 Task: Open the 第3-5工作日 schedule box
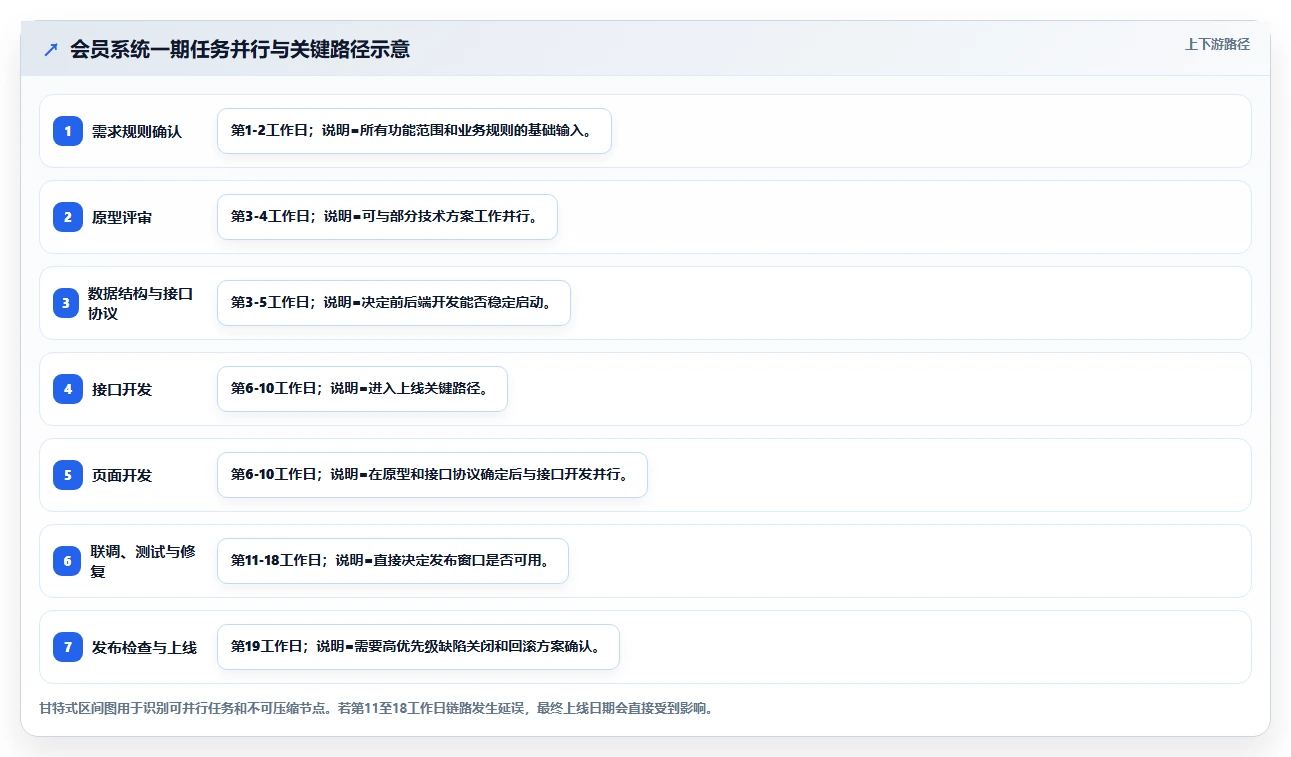click(394, 303)
